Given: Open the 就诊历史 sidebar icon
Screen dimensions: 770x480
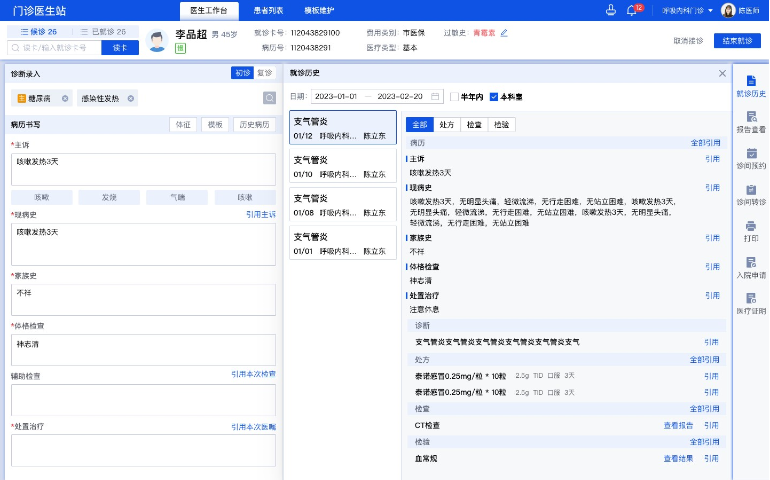Looking at the screenshot, I should tap(751, 85).
